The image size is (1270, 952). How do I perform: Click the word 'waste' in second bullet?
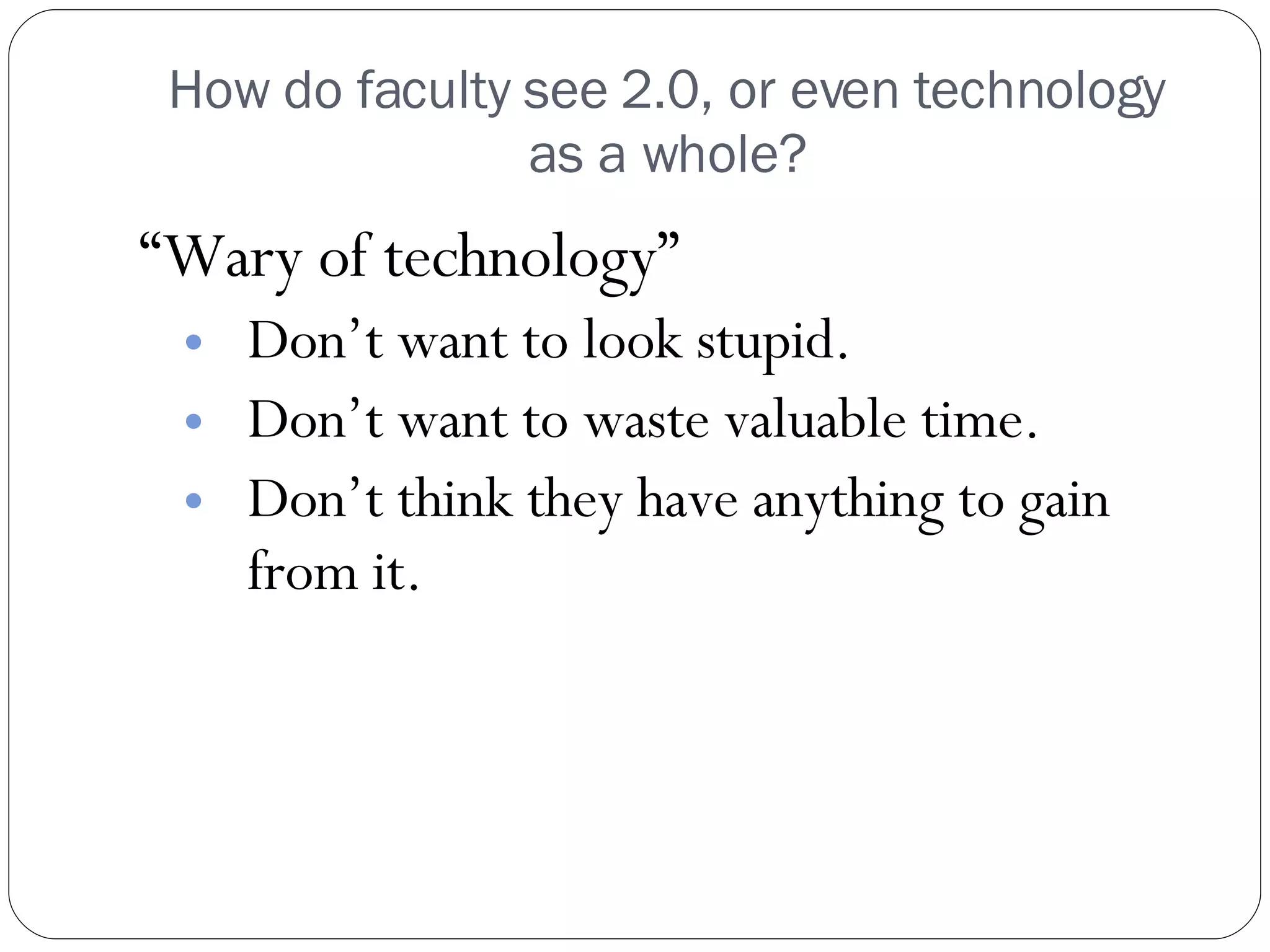coord(647,421)
